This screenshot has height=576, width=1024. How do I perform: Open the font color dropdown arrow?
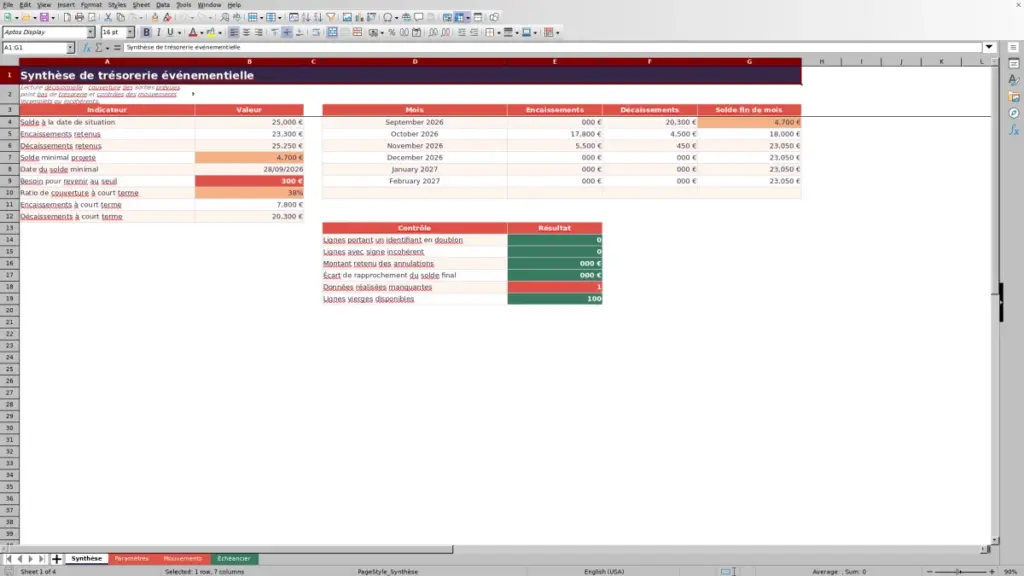pos(202,32)
